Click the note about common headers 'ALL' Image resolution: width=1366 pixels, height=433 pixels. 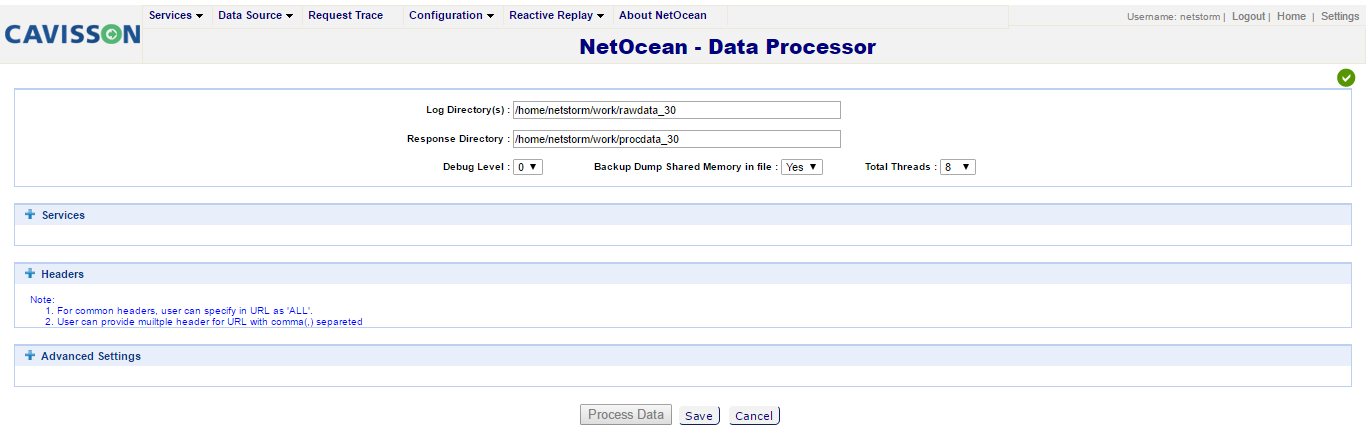pyautogui.click(x=185, y=311)
